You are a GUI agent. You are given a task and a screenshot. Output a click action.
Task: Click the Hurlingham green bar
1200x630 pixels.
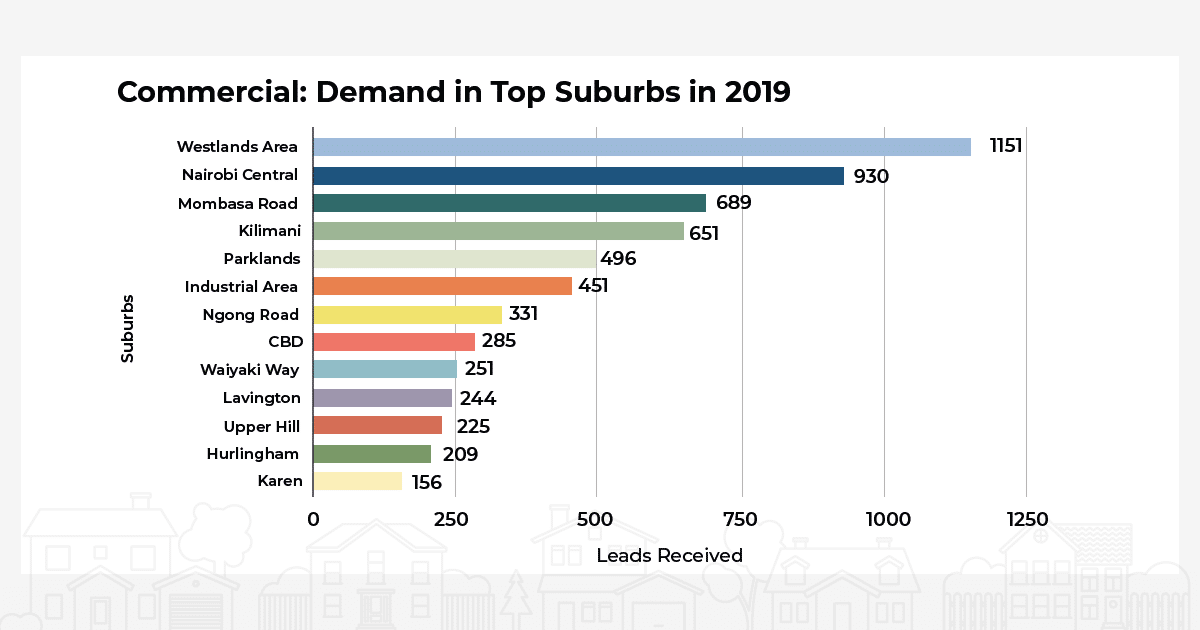(372, 454)
